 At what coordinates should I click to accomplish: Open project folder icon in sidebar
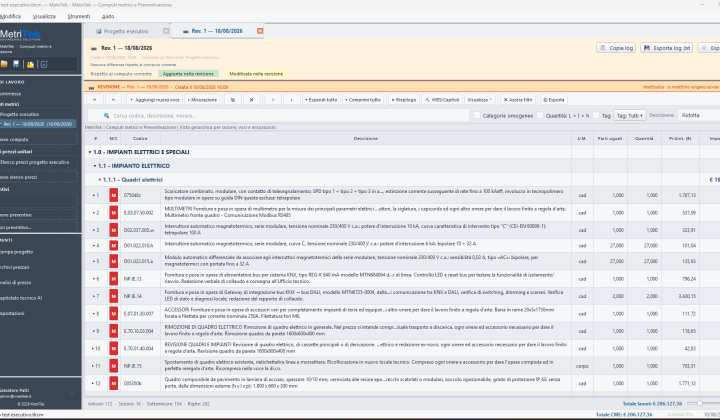[4, 64]
